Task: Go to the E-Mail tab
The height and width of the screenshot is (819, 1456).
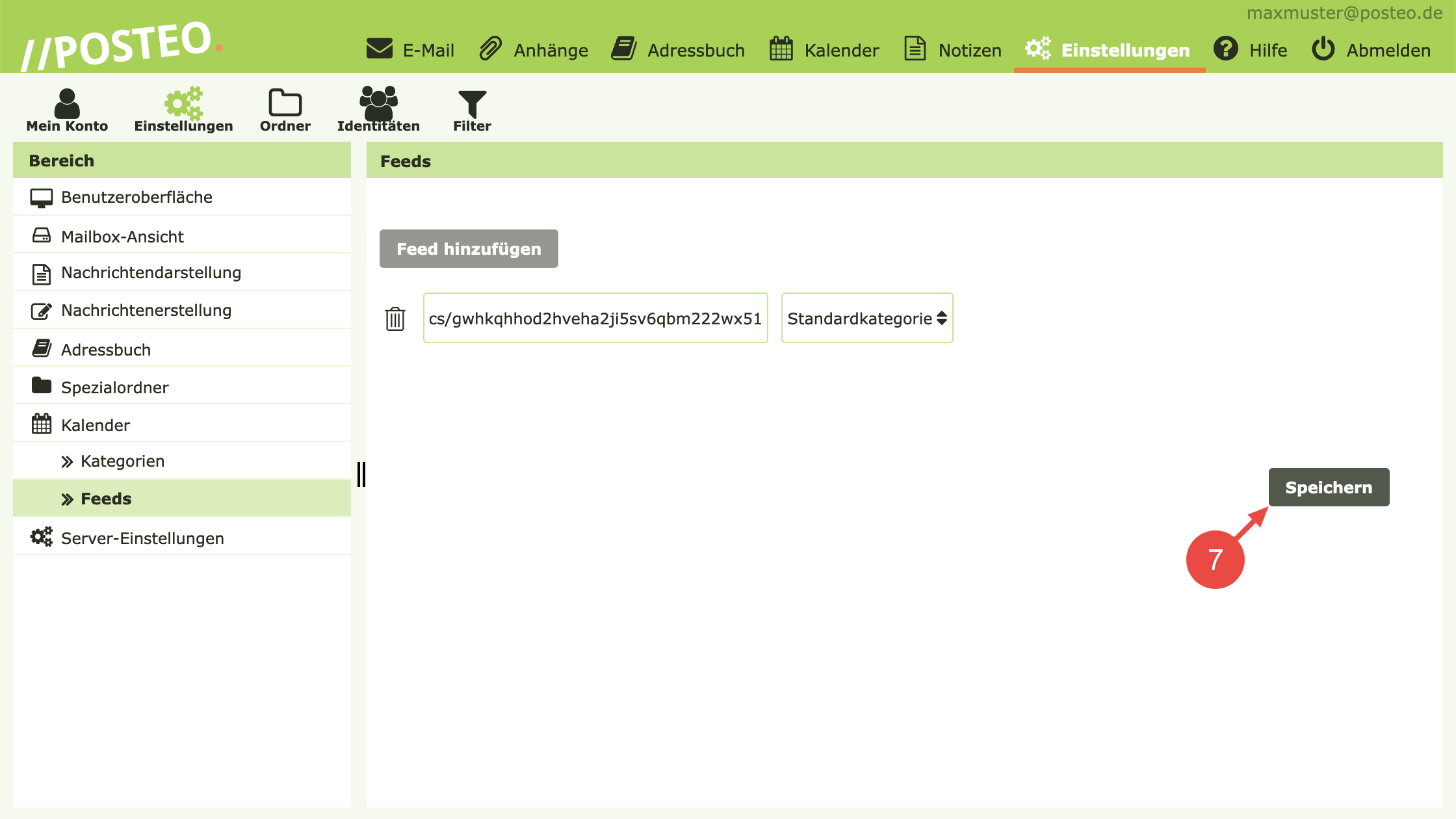Action: tap(410, 50)
